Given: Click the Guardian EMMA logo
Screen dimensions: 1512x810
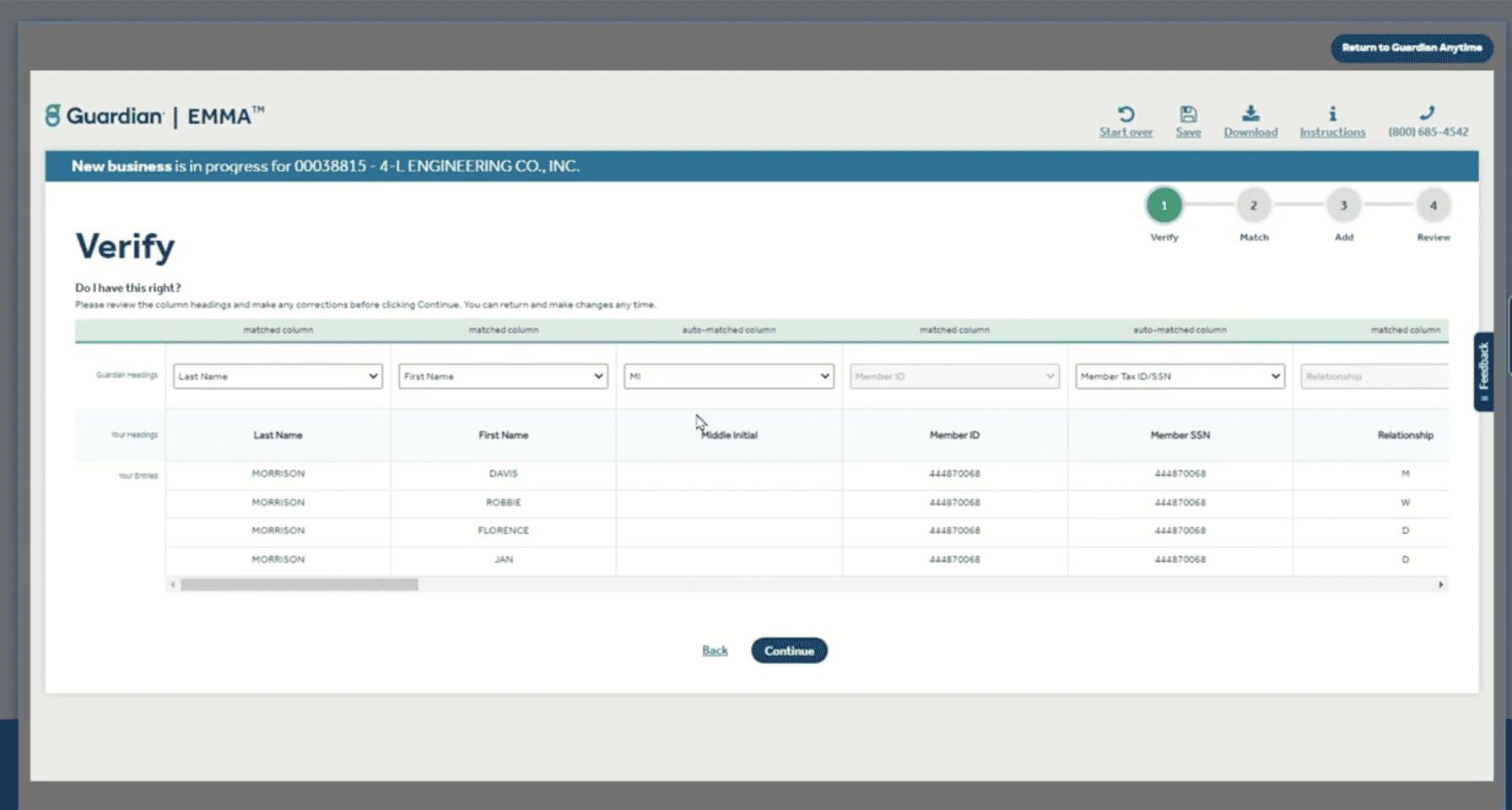Looking at the screenshot, I should pyautogui.click(x=154, y=116).
